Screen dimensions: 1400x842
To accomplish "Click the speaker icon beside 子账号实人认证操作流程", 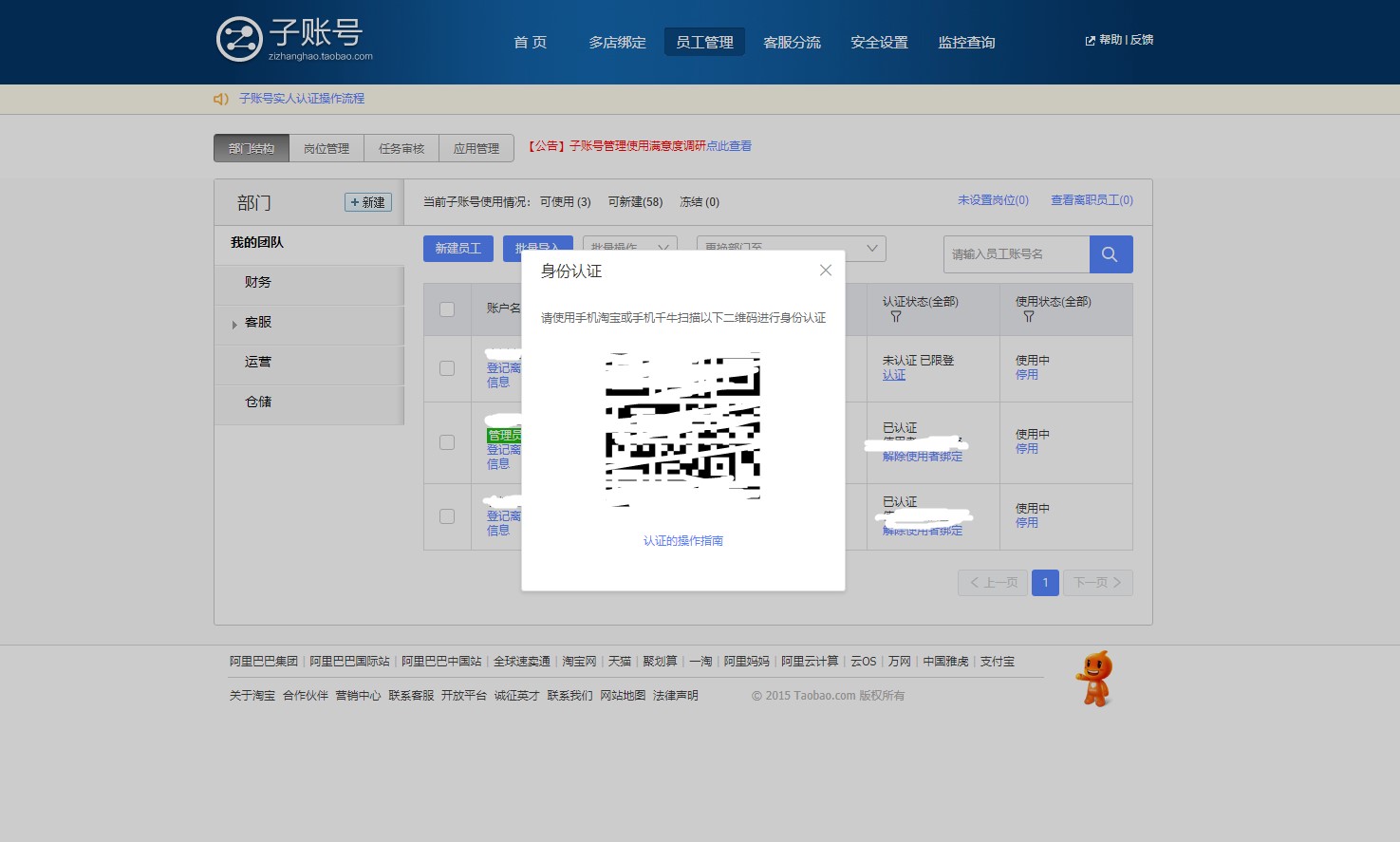I will 220,99.
